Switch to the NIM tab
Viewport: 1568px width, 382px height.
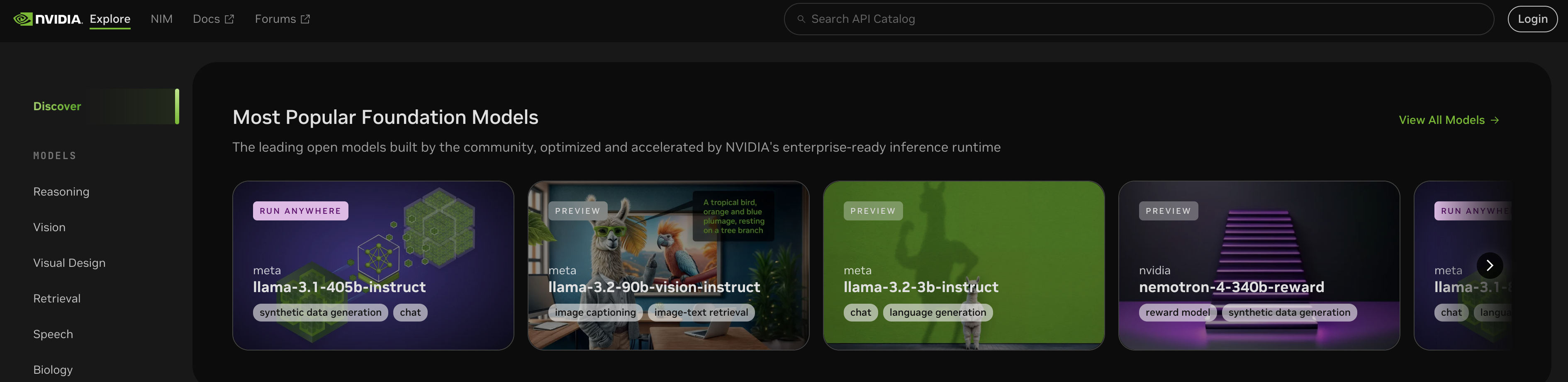tap(161, 19)
